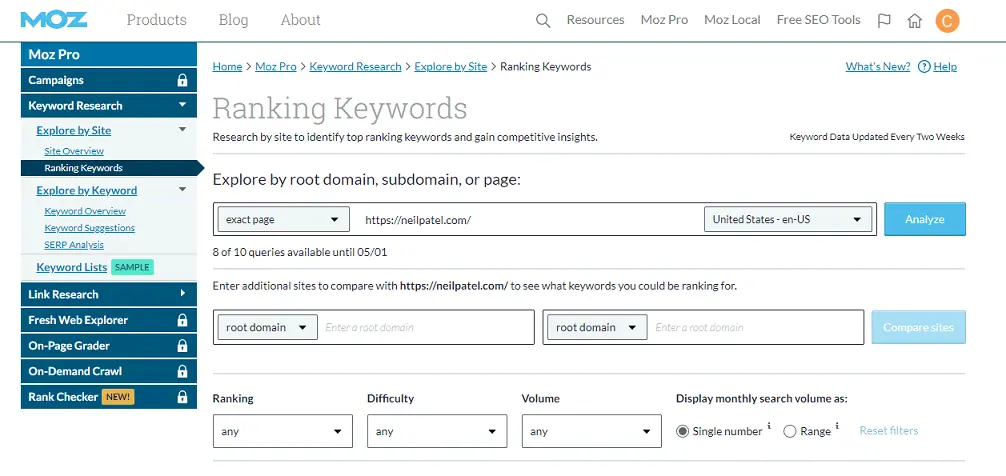Expand the Link Research arrow
The image size is (1006, 476).
[x=183, y=293]
